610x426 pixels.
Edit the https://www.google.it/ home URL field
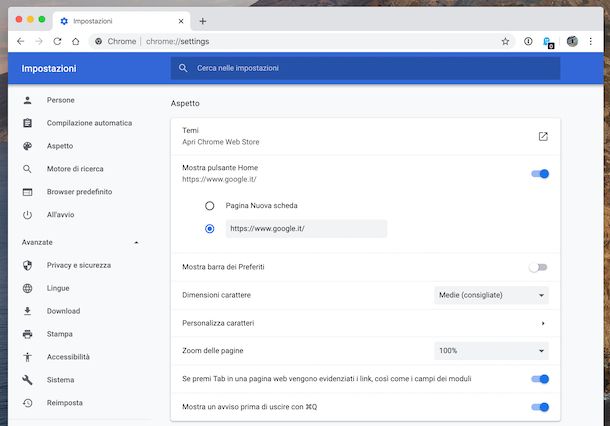click(306, 229)
